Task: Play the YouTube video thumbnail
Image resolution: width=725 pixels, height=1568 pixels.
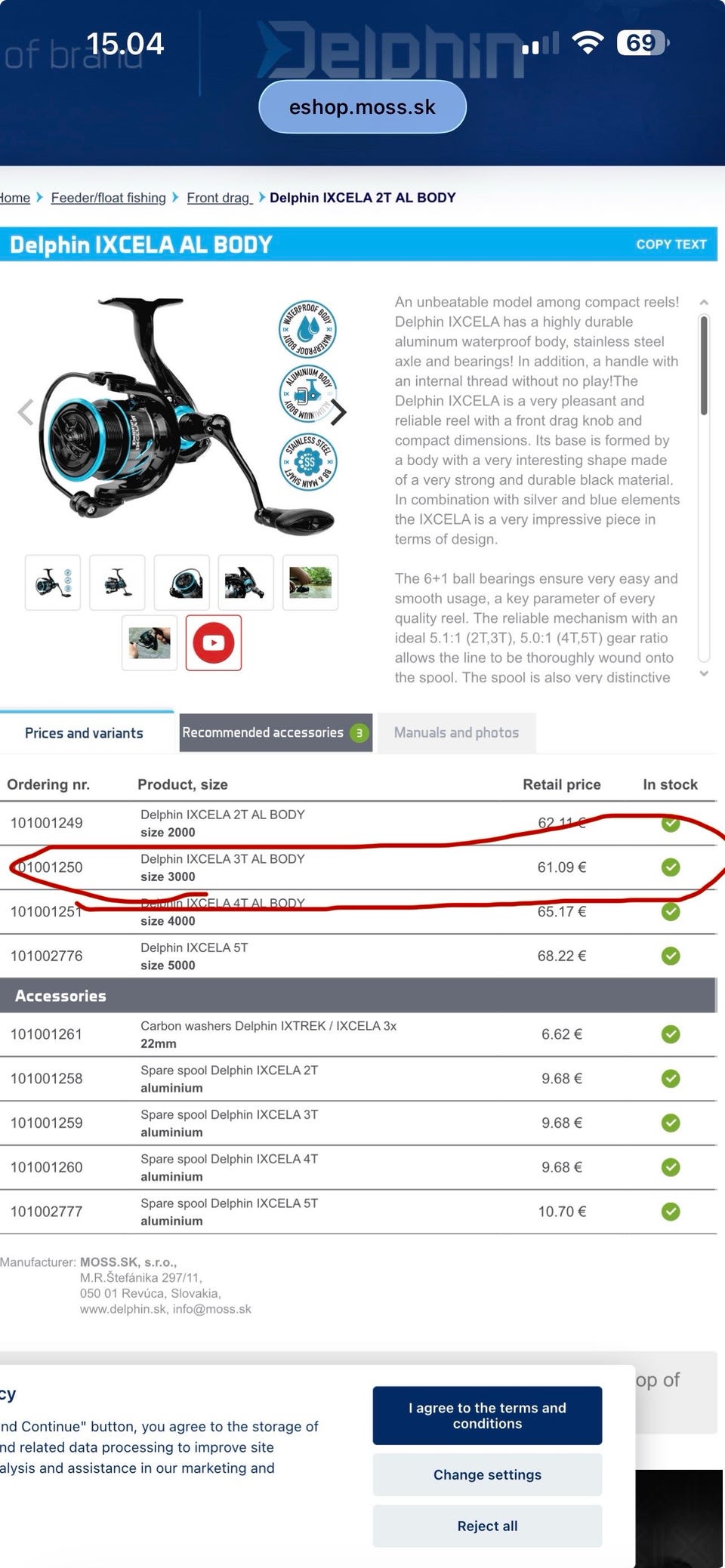Action: 214,642
